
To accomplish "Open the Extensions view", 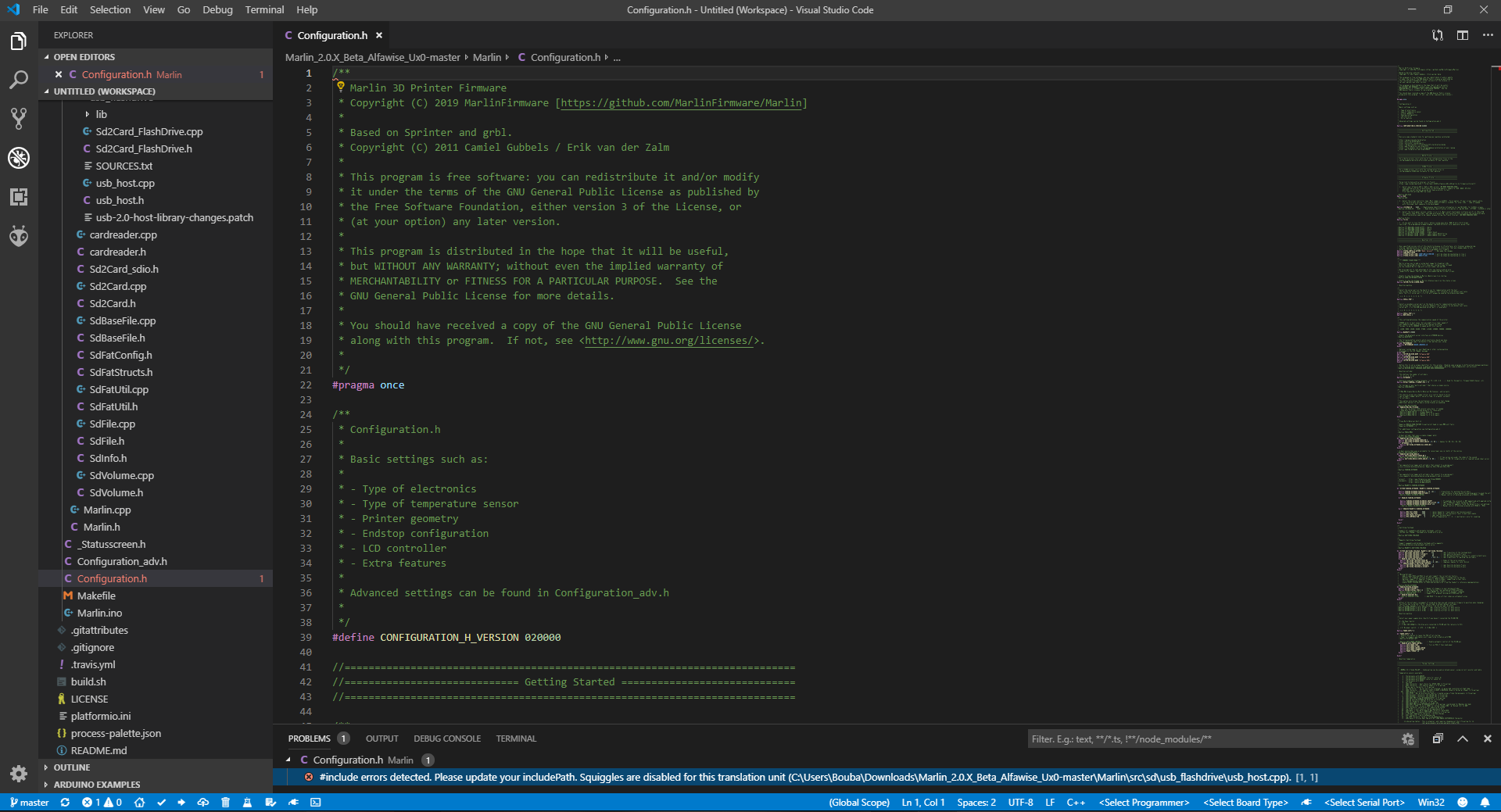I will 19,197.
